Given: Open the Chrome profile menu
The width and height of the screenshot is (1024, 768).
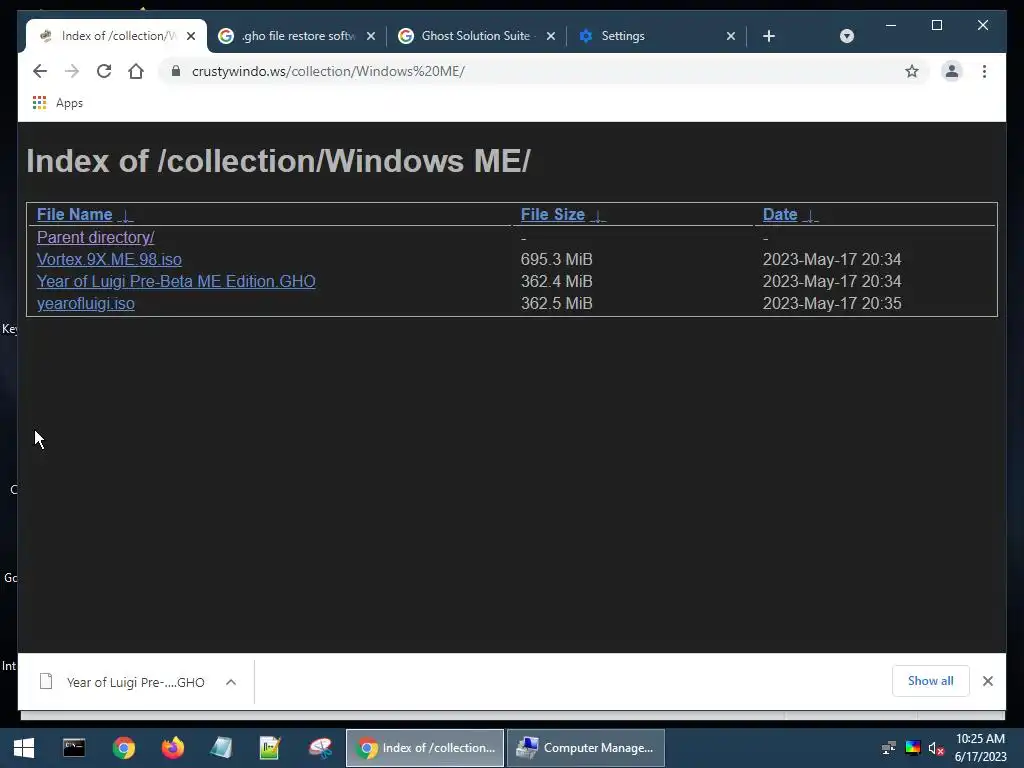Looking at the screenshot, I should tap(952, 71).
